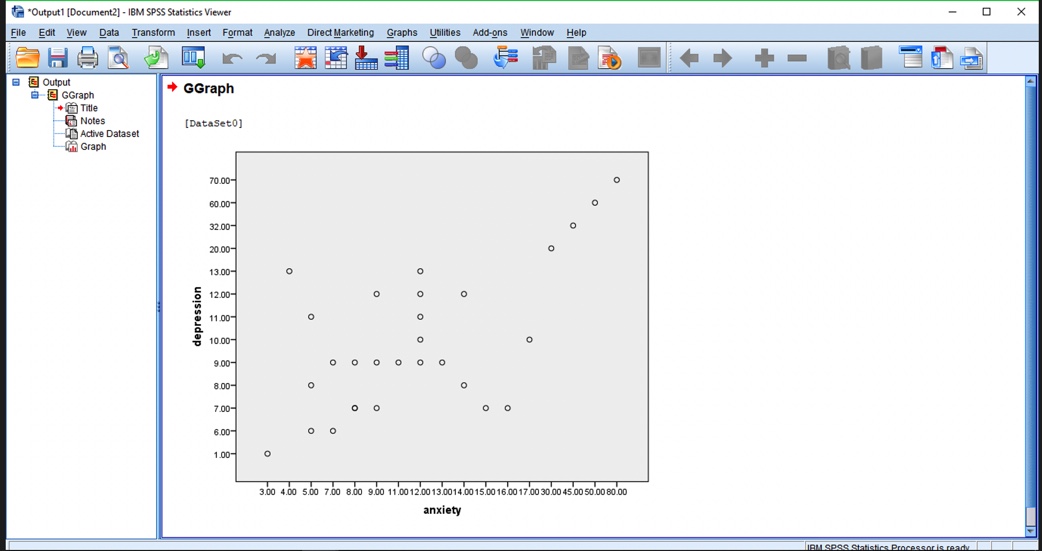Select Active Dataset in the outline
The height and width of the screenshot is (551, 1042).
110,134
